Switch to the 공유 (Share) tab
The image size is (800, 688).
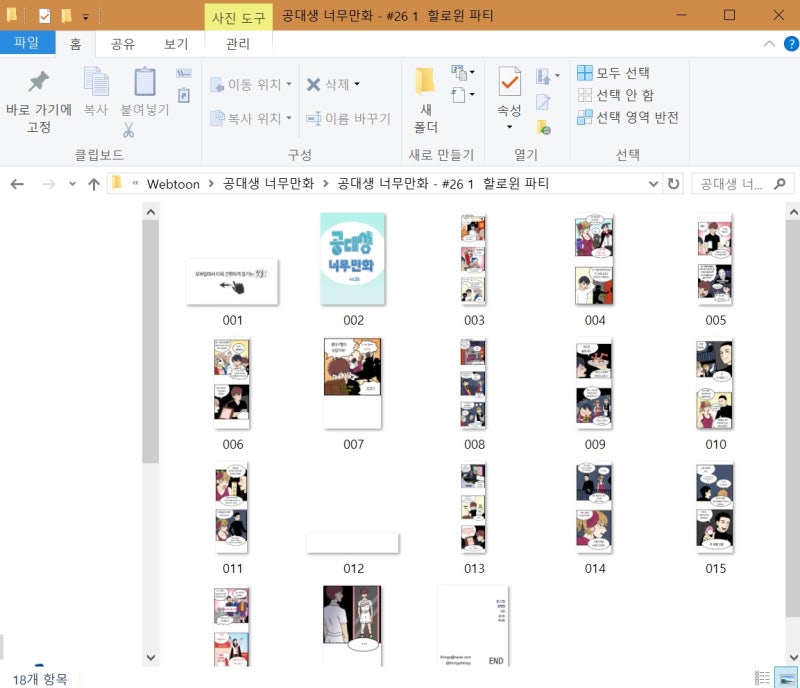(123, 44)
